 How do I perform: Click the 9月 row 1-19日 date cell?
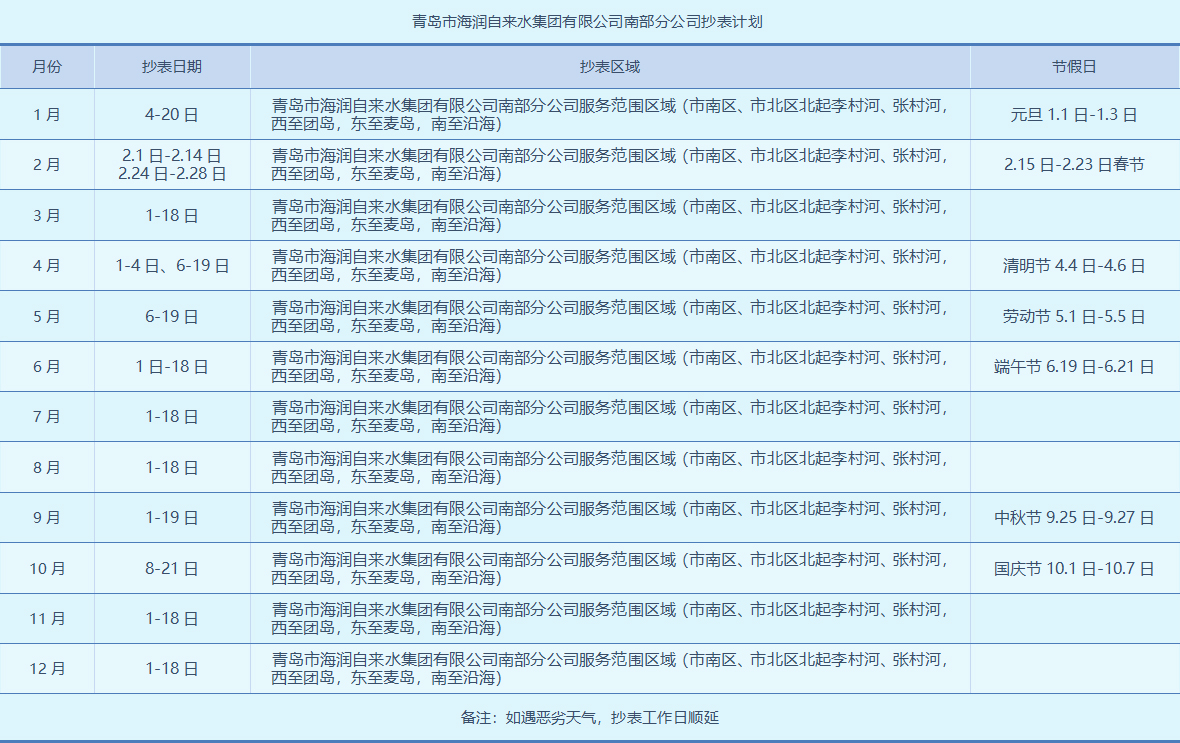(x=172, y=517)
